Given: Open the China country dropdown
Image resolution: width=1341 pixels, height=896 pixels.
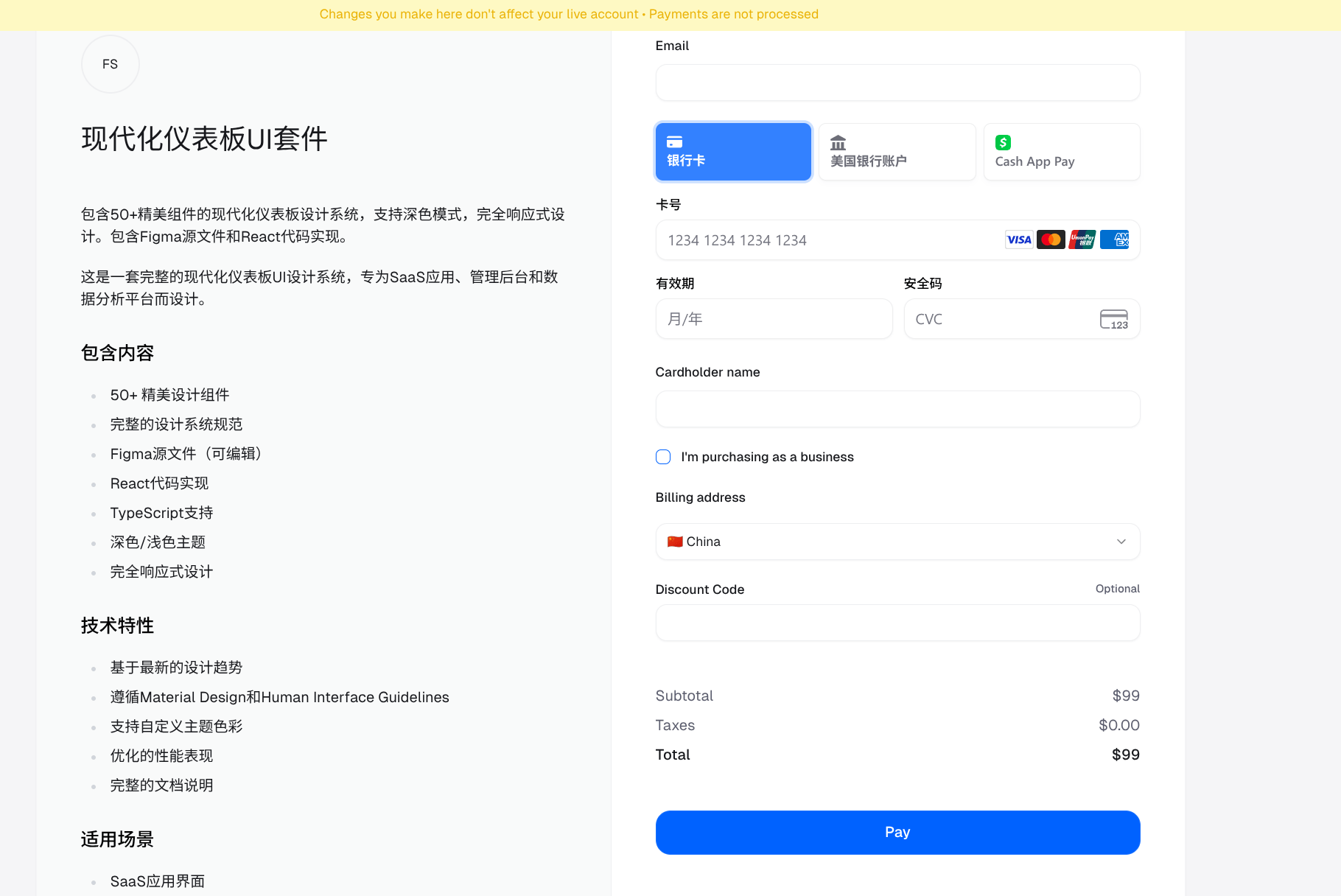Looking at the screenshot, I should coord(897,542).
